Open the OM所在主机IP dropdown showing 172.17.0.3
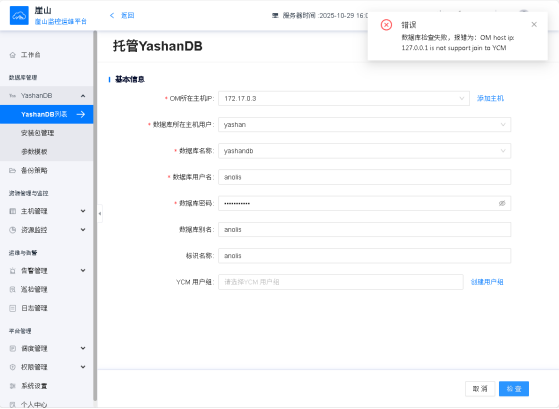The height and width of the screenshot is (409, 559). (344, 98)
